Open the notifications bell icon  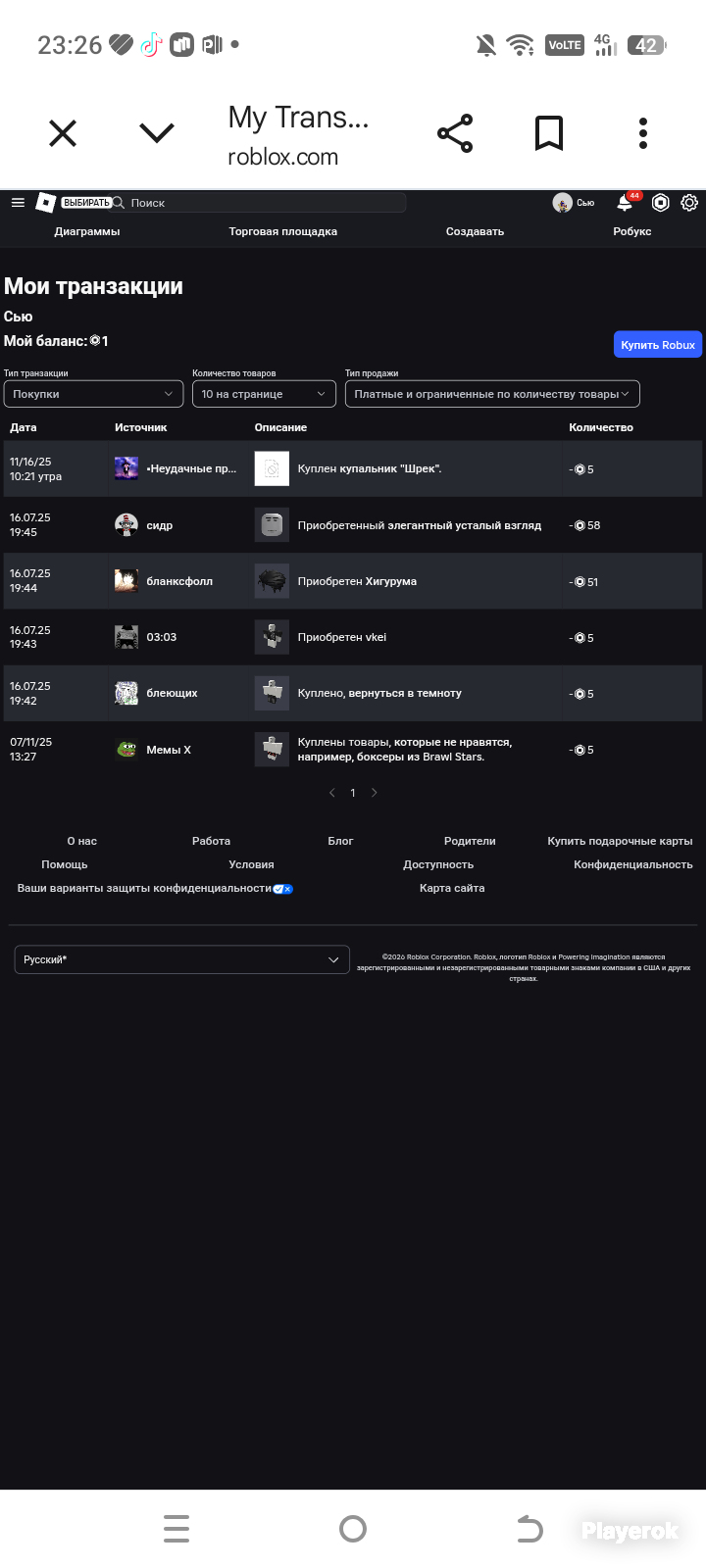[x=625, y=203]
